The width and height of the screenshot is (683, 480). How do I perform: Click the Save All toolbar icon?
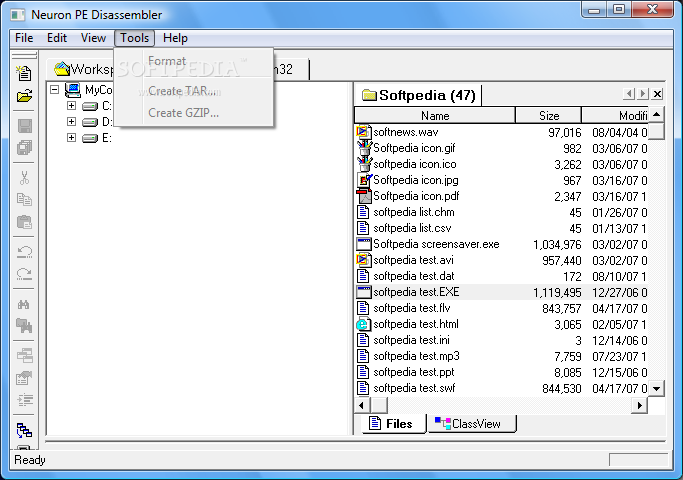click(x=24, y=148)
